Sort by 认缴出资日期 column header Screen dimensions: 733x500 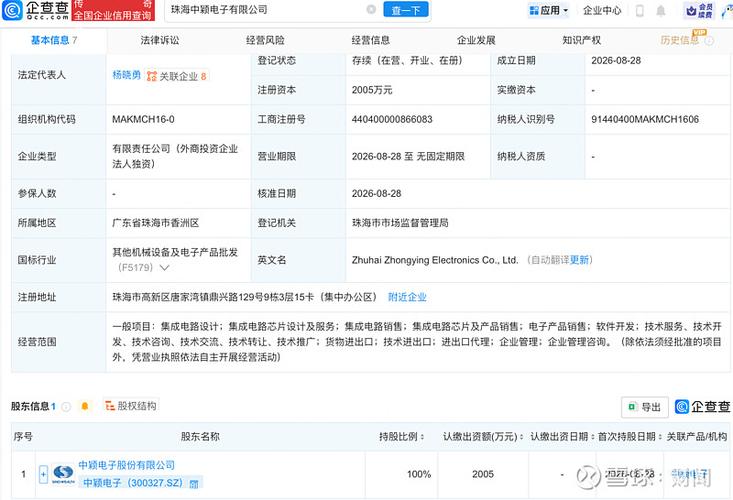click(x=562, y=437)
